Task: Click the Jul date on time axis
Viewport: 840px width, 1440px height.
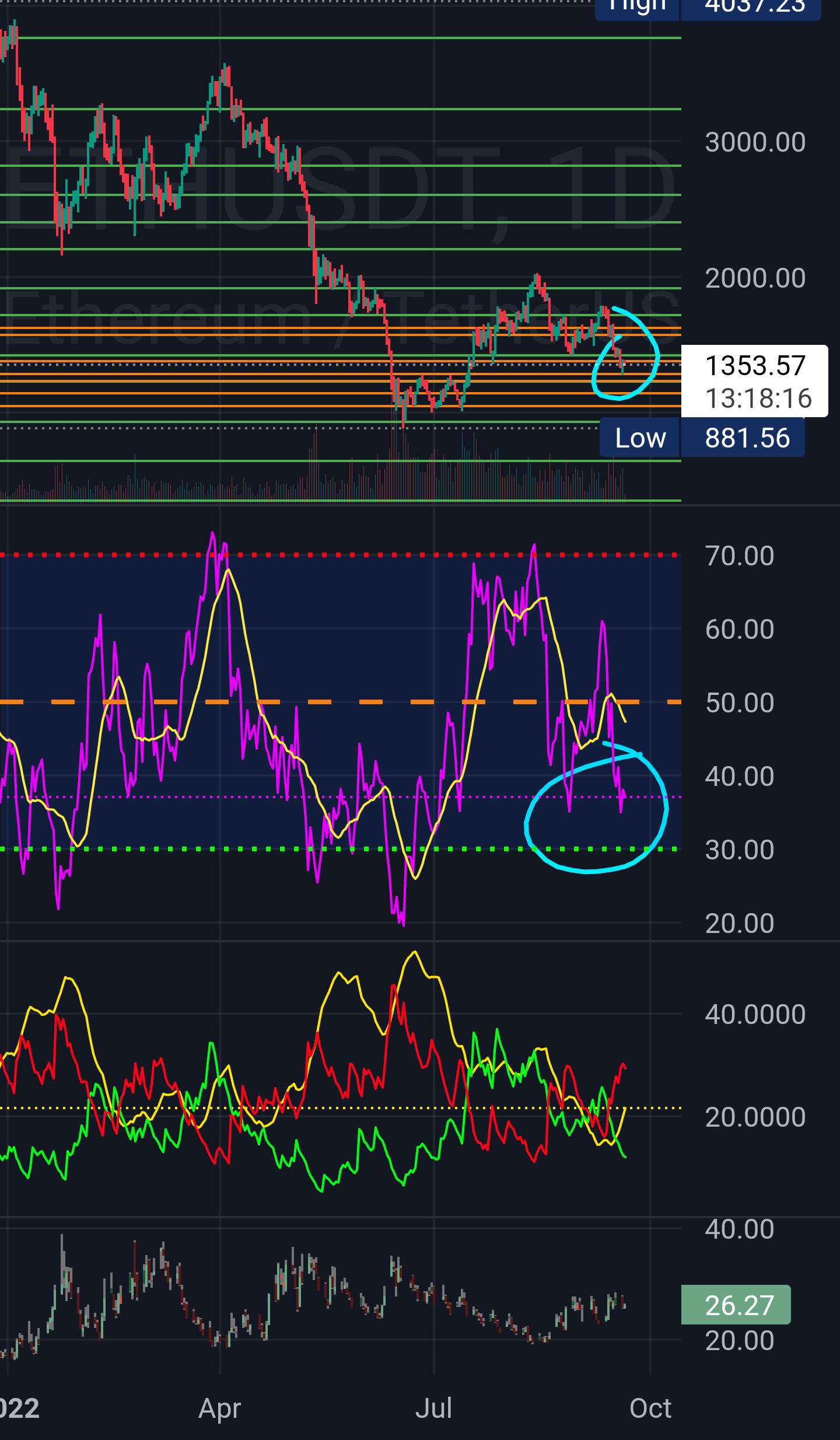Action: tap(433, 1408)
